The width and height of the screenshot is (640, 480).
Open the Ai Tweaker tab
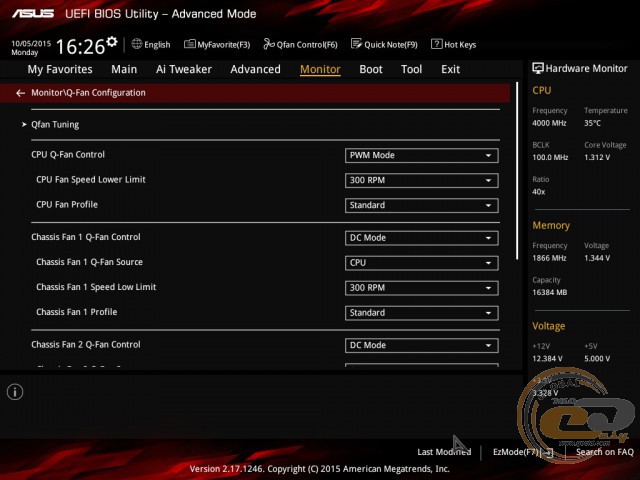184,69
